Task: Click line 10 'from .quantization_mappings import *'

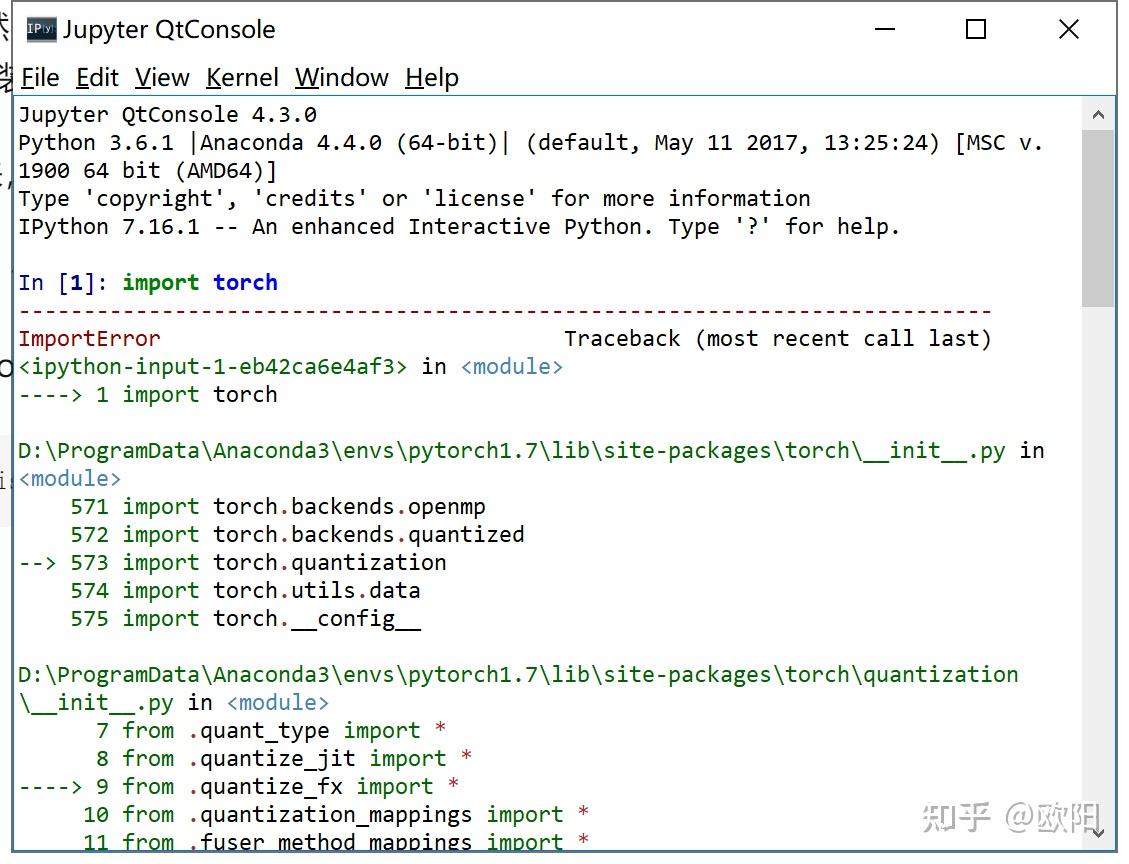Action: click(x=336, y=815)
